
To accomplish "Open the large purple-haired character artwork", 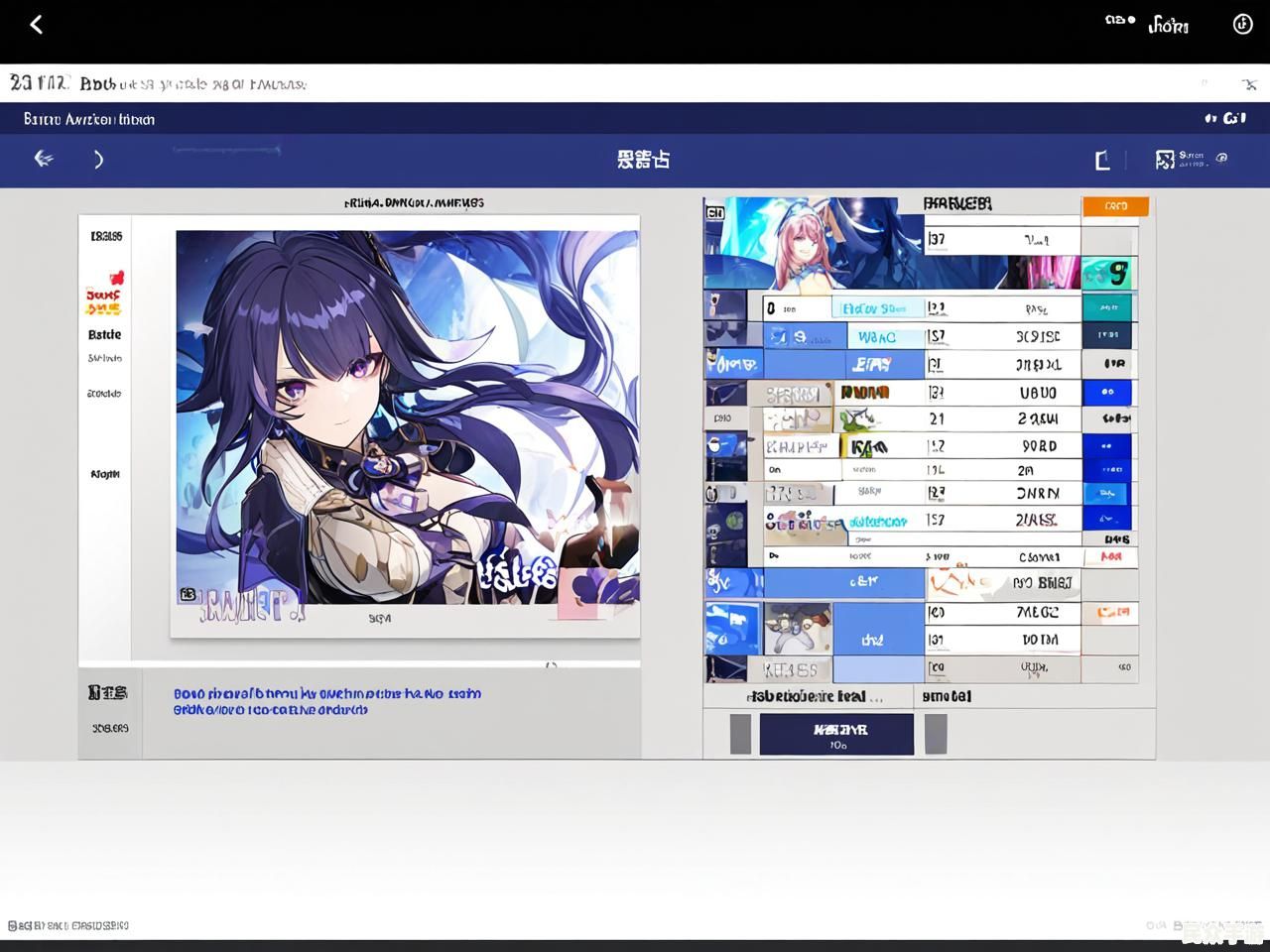I will [407, 416].
